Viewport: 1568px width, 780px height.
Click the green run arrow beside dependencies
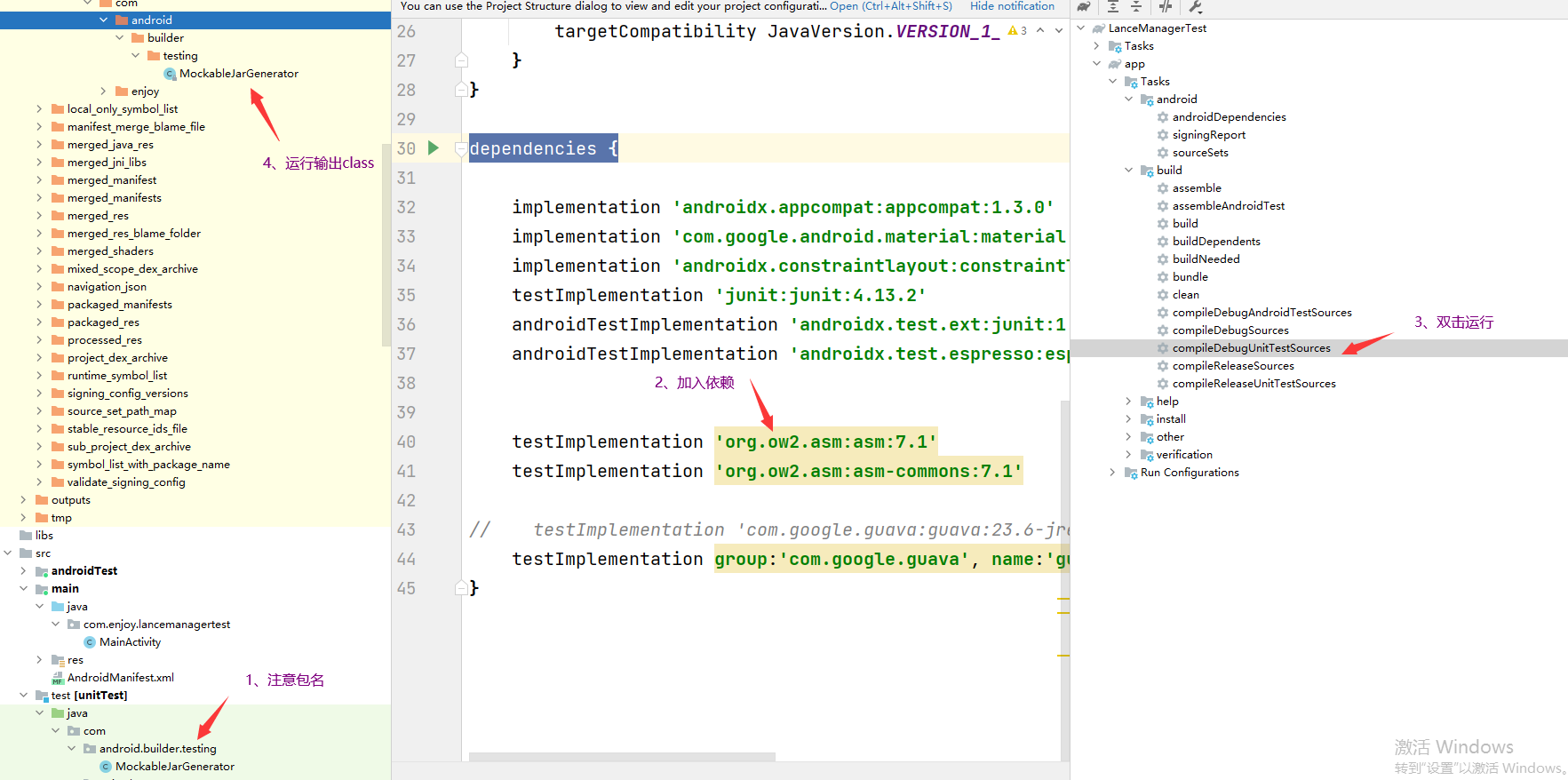[434, 147]
